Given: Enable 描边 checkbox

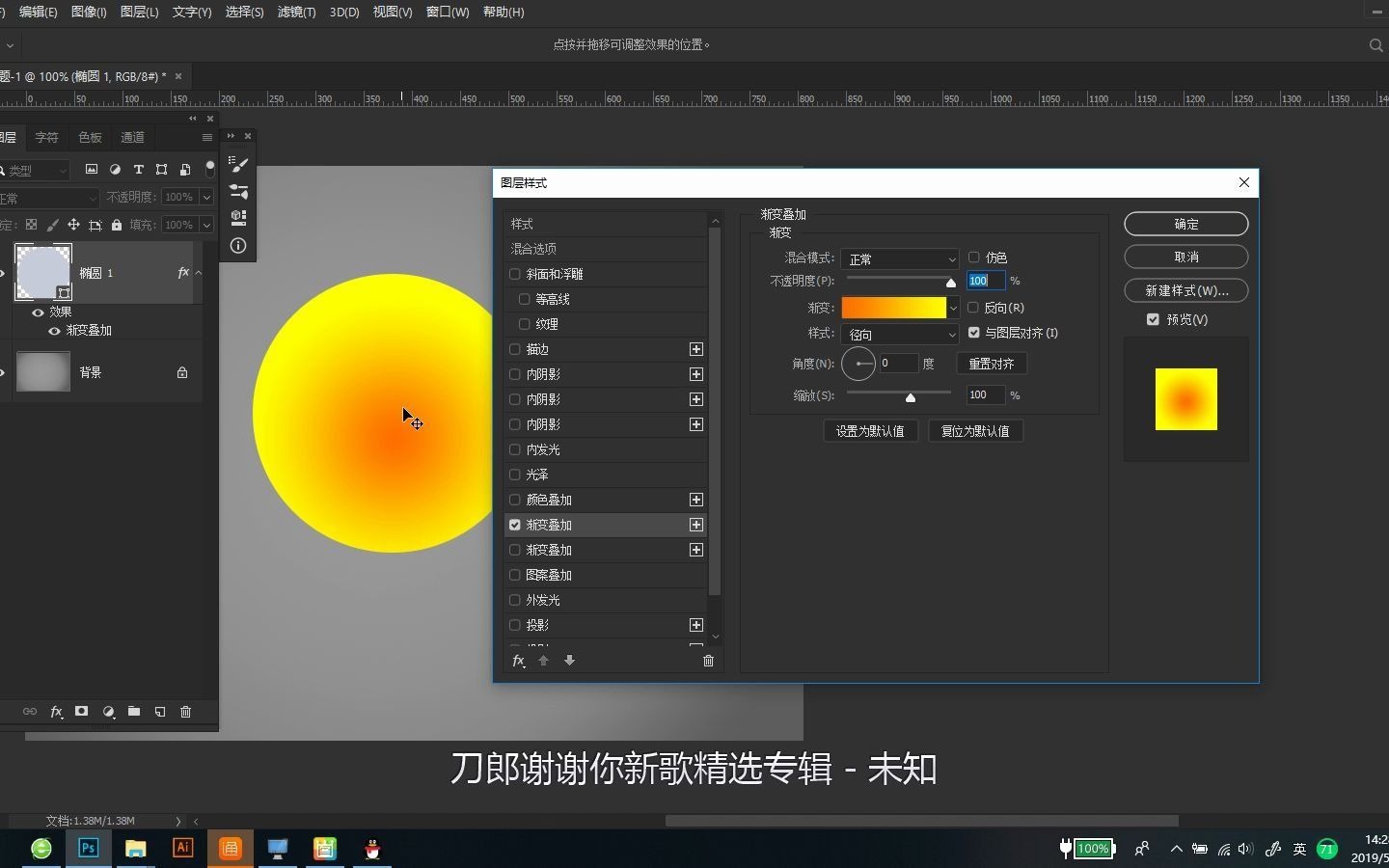Looking at the screenshot, I should coord(515,349).
